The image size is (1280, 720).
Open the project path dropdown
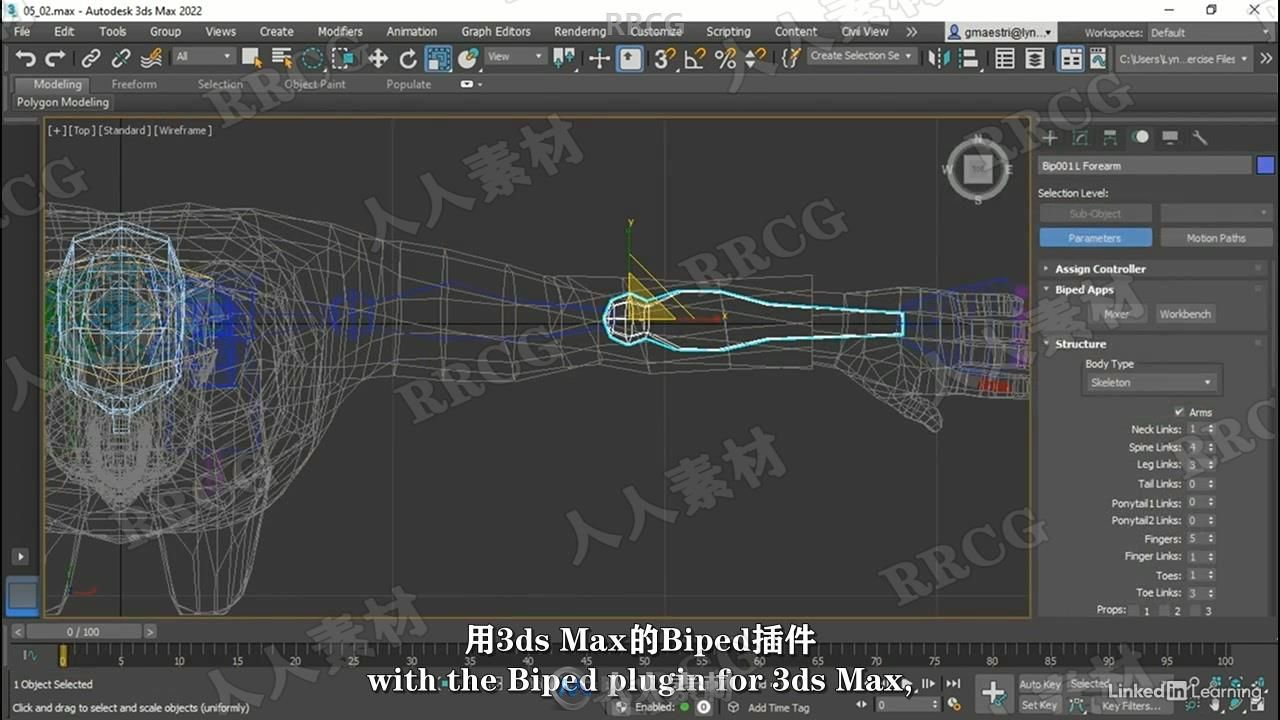coord(1183,59)
